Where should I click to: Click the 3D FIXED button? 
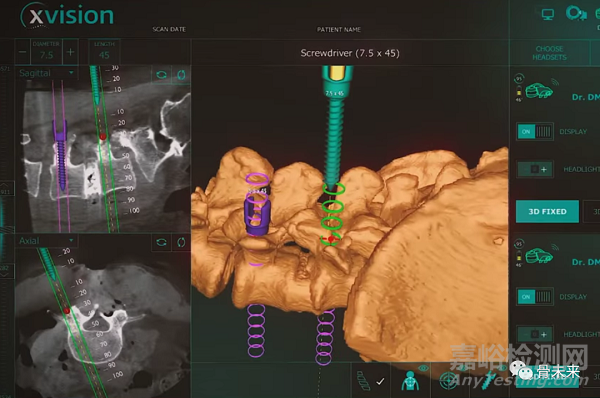click(547, 211)
